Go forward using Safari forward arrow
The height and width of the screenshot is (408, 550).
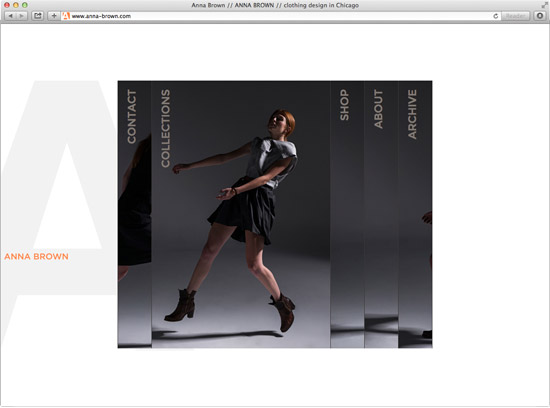tap(21, 16)
